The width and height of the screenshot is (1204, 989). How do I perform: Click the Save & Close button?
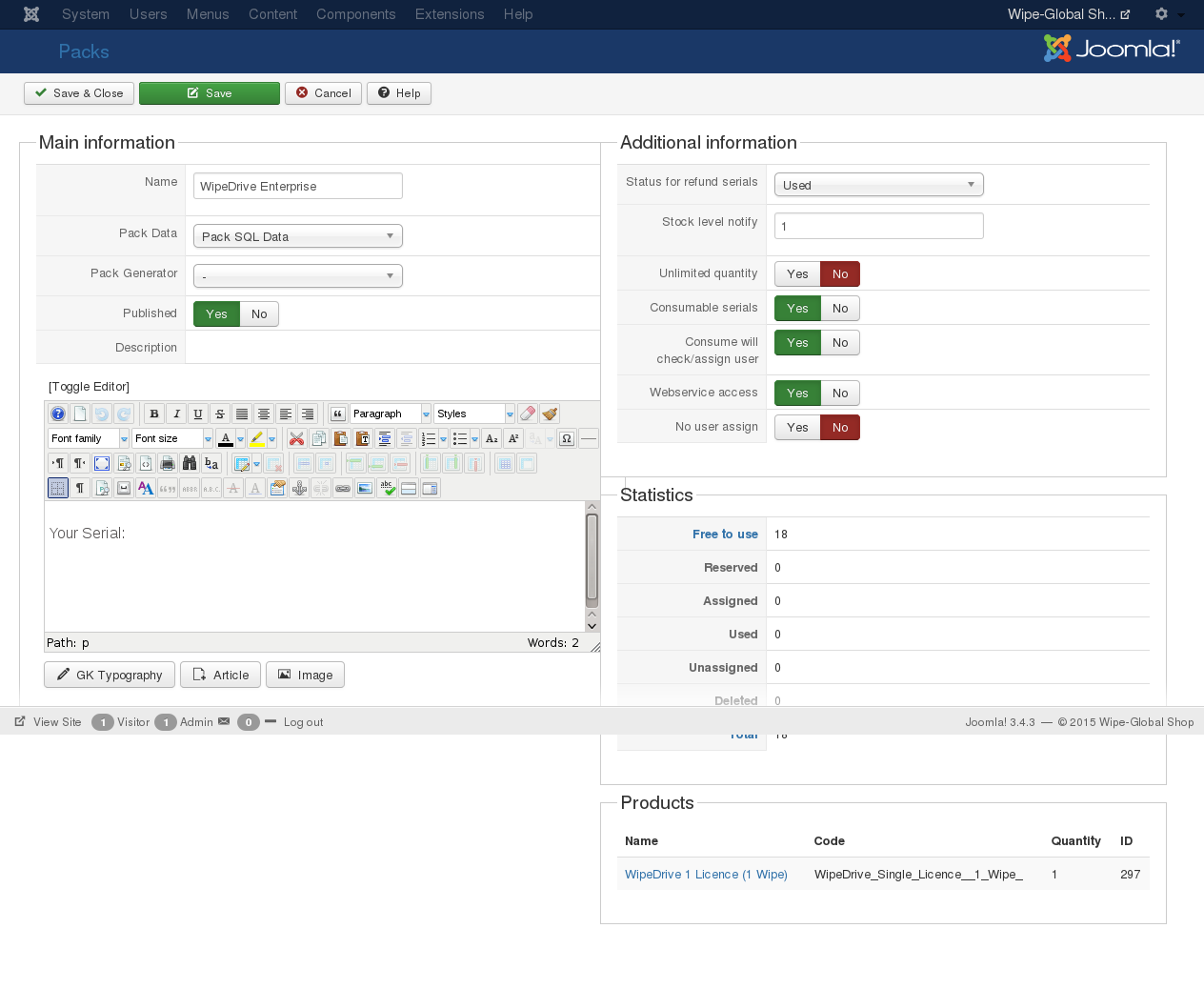click(79, 93)
